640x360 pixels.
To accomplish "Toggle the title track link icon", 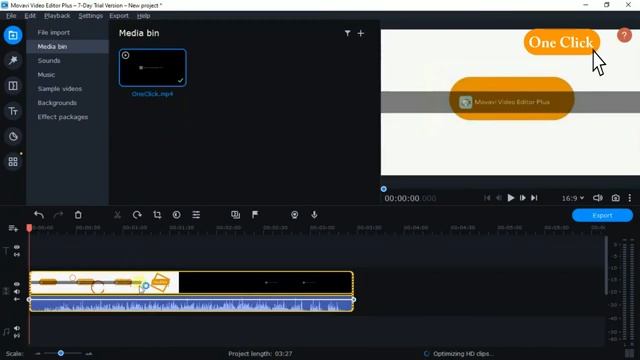I will pyautogui.click(x=17, y=254).
